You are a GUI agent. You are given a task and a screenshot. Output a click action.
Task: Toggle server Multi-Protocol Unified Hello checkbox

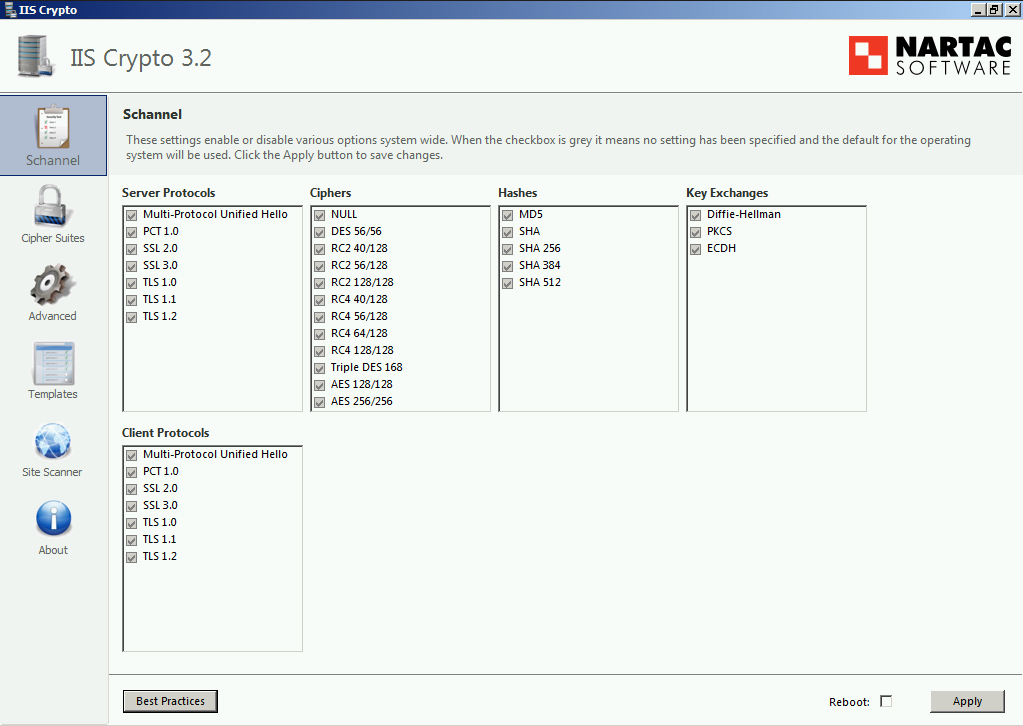(x=132, y=215)
